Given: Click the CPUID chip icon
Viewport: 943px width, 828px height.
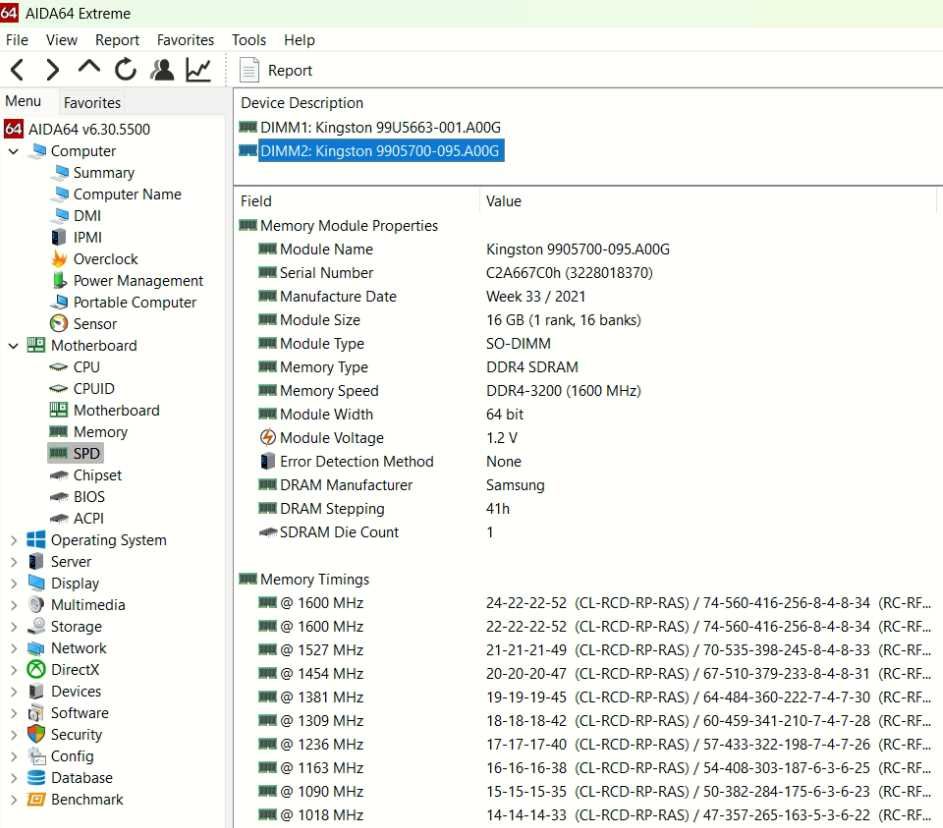Looking at the screenshot, I should click(58, 388).
